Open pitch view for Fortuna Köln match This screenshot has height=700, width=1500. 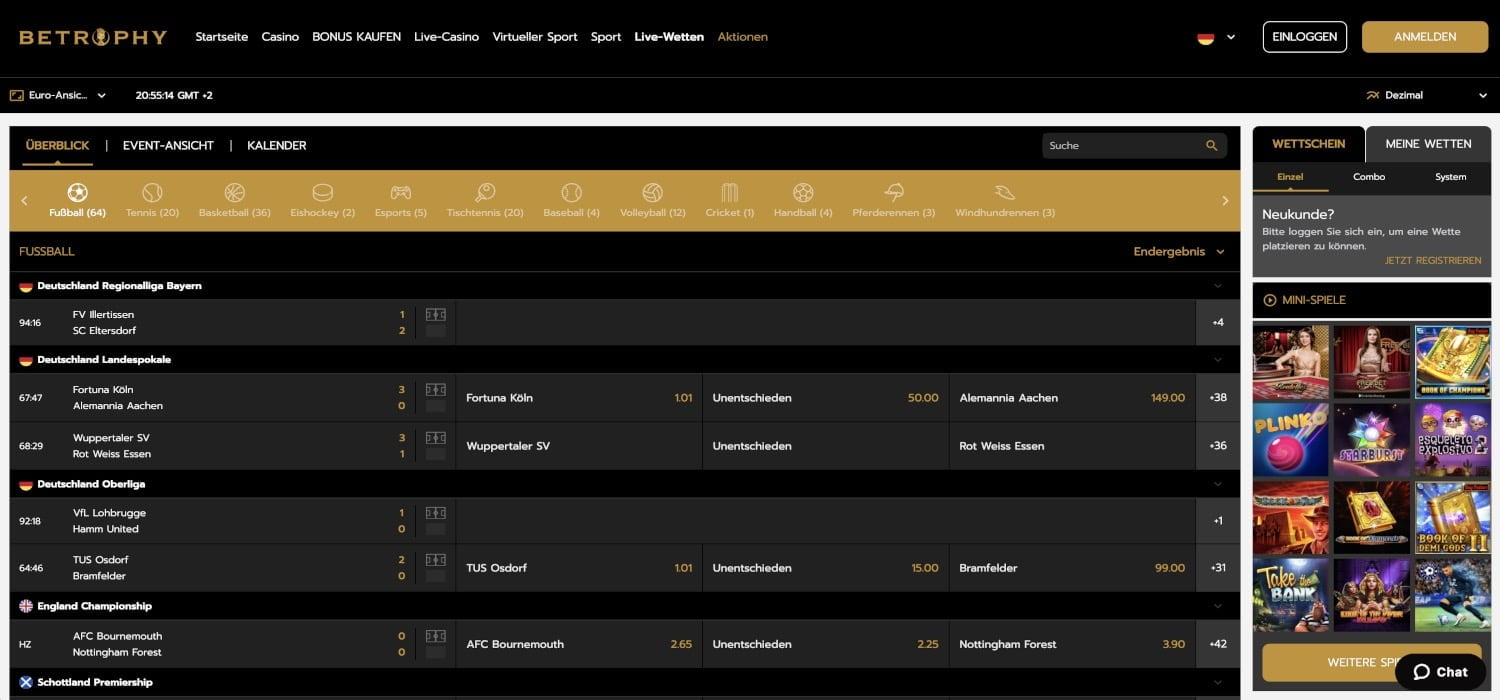click(435, 389)
